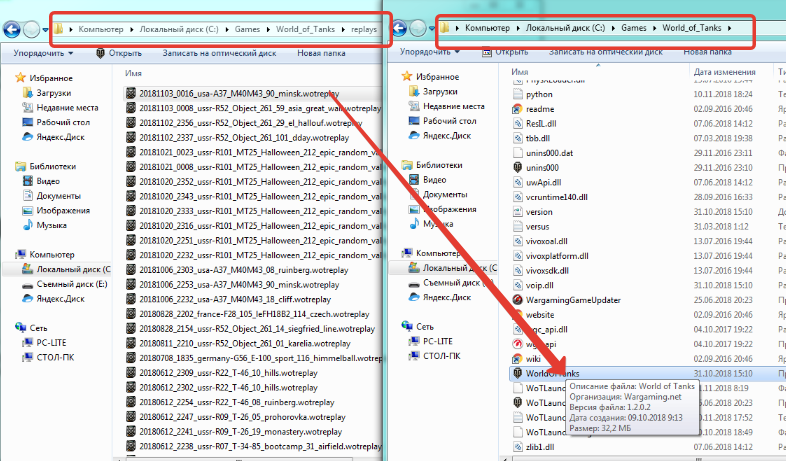Image resolution: width=786 pixels, height=461 pixels.
Task: Click the Компьютер breadcrumb in the replays window
Action: click(x=101, y=29)
